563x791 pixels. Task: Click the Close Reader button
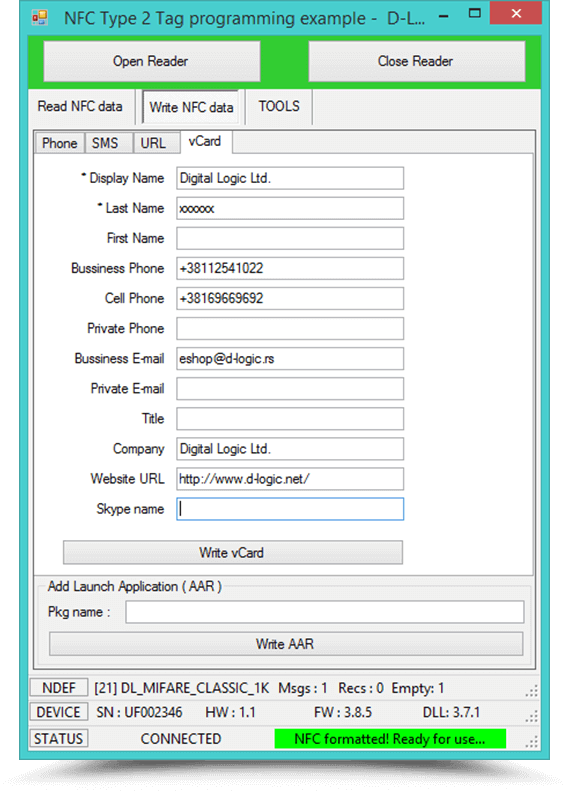click(x=417, y=61)
